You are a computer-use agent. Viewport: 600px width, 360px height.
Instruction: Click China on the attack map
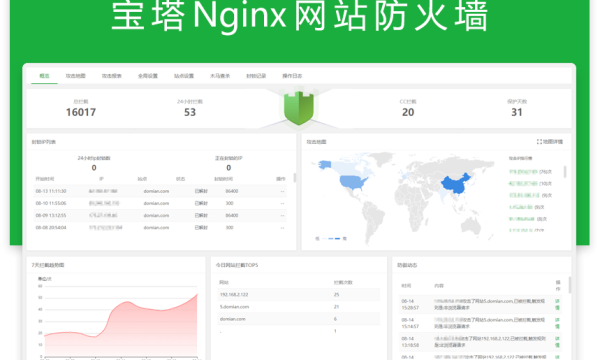coord(456,184)
